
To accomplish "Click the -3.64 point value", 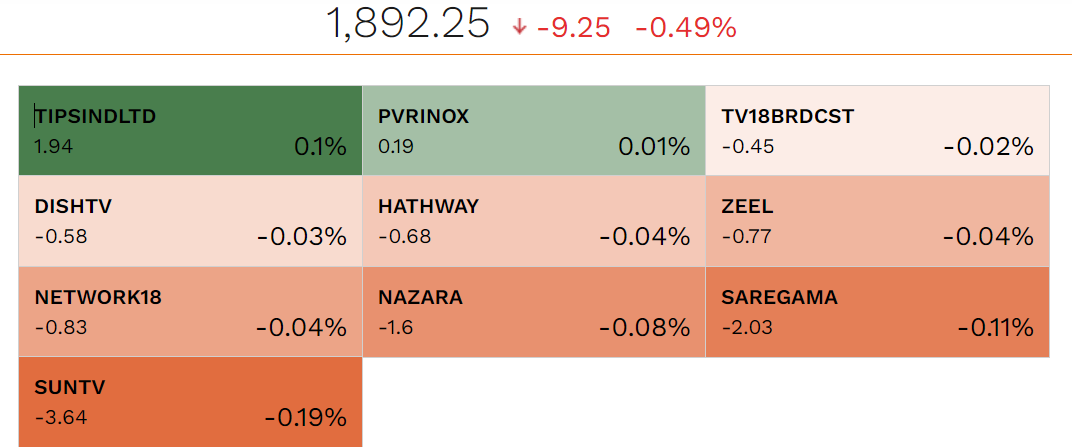I will (x=60, y=417).
